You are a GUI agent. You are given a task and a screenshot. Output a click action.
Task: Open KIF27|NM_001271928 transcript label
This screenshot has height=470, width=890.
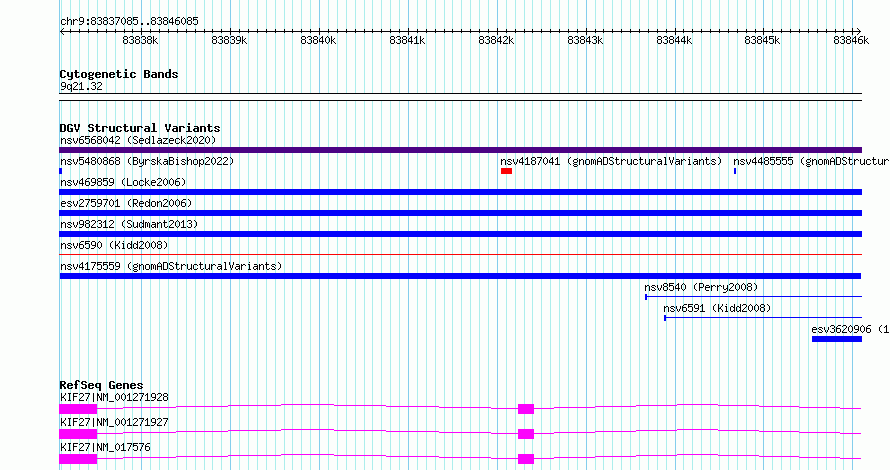(114, 397)
